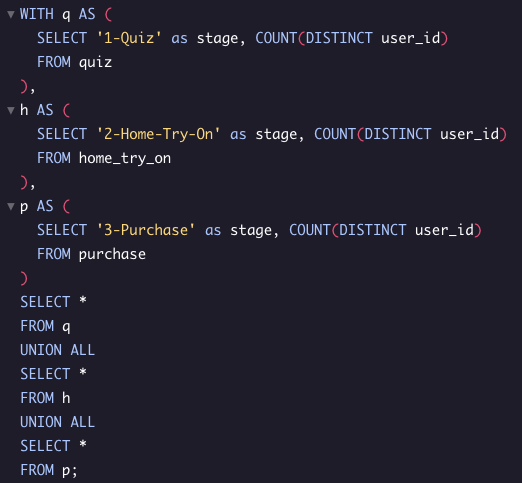Click DISTINCT in the Home-Try-On line
The image size is (522, 483).
point(398,134)
